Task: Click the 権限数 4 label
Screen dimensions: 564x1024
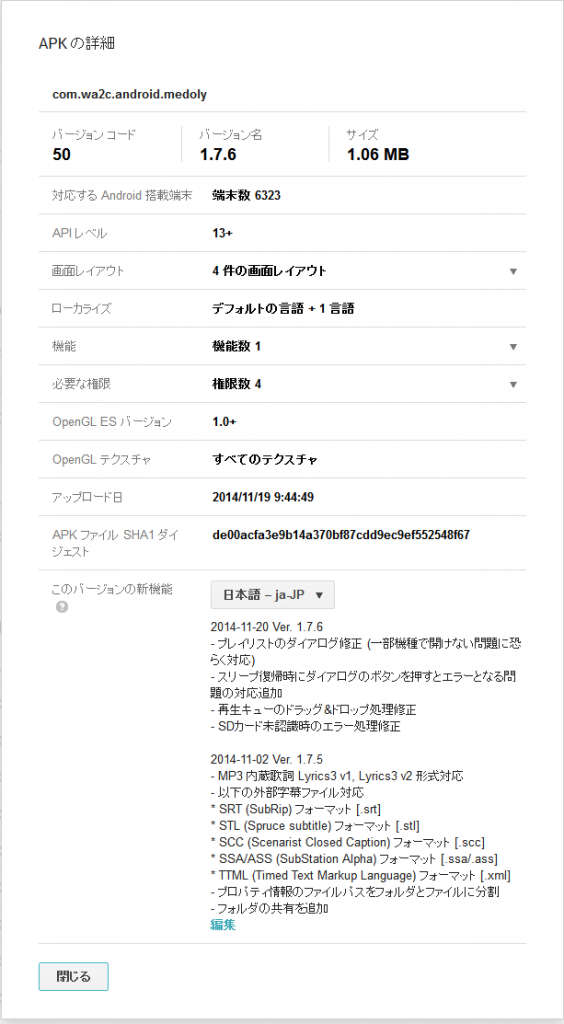Action: tap(236, 384)
